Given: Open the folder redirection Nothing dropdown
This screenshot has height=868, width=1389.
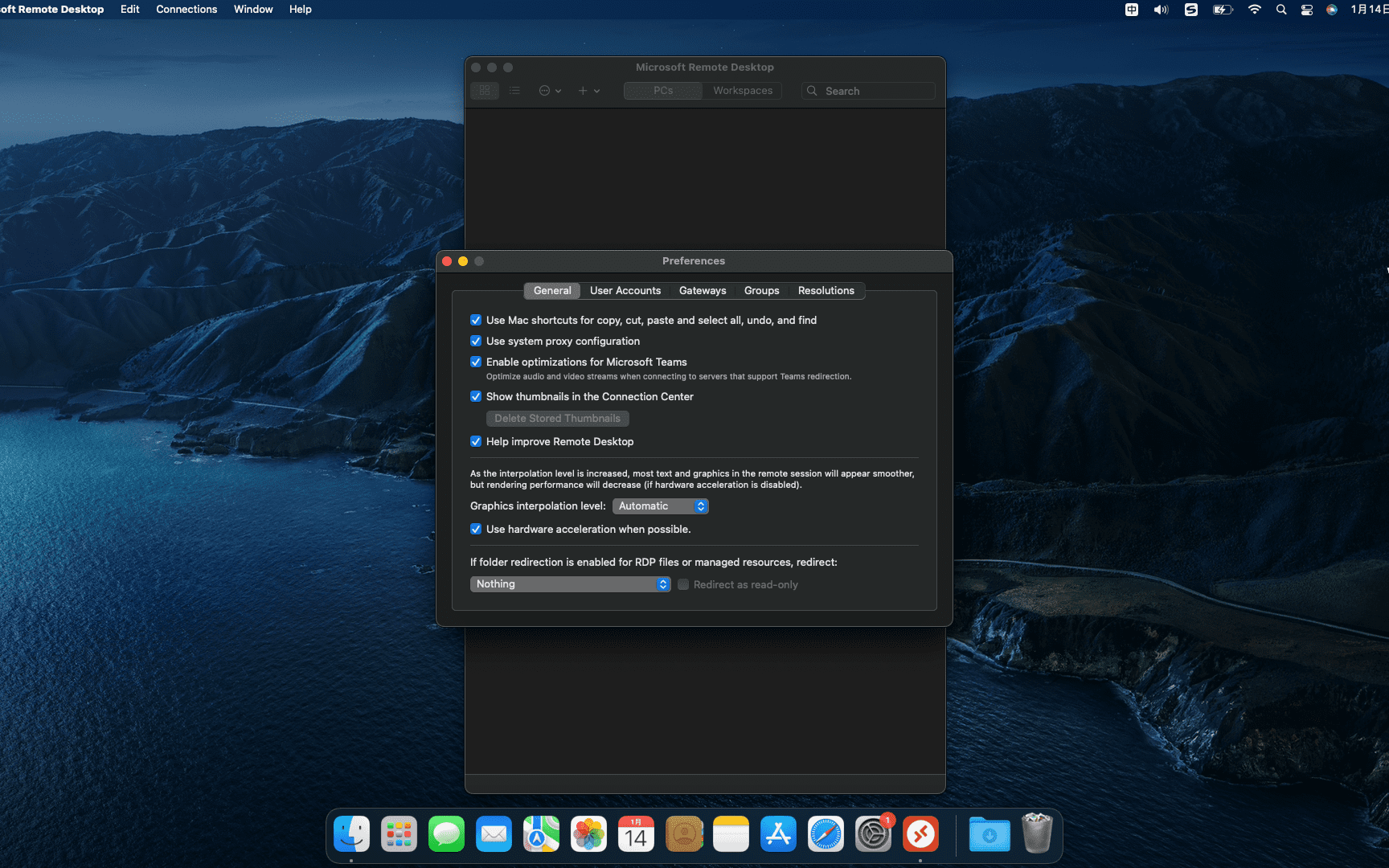Looking at the screenshot, I should pyautogui.click(x=570, y=584).
